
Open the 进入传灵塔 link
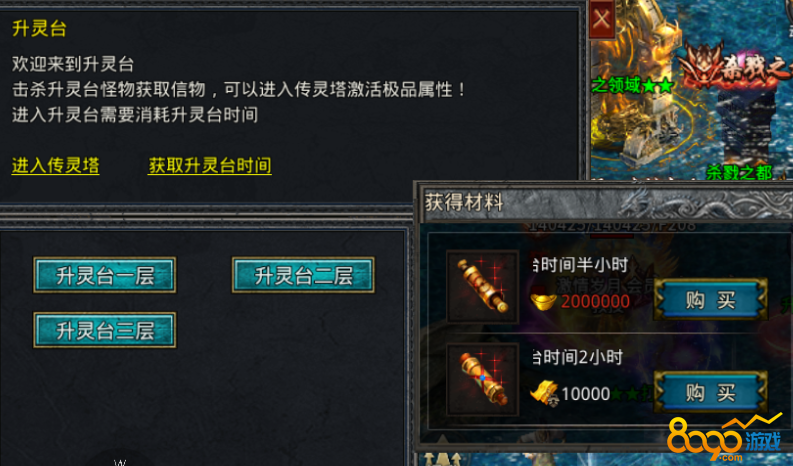tap(56, 166)
